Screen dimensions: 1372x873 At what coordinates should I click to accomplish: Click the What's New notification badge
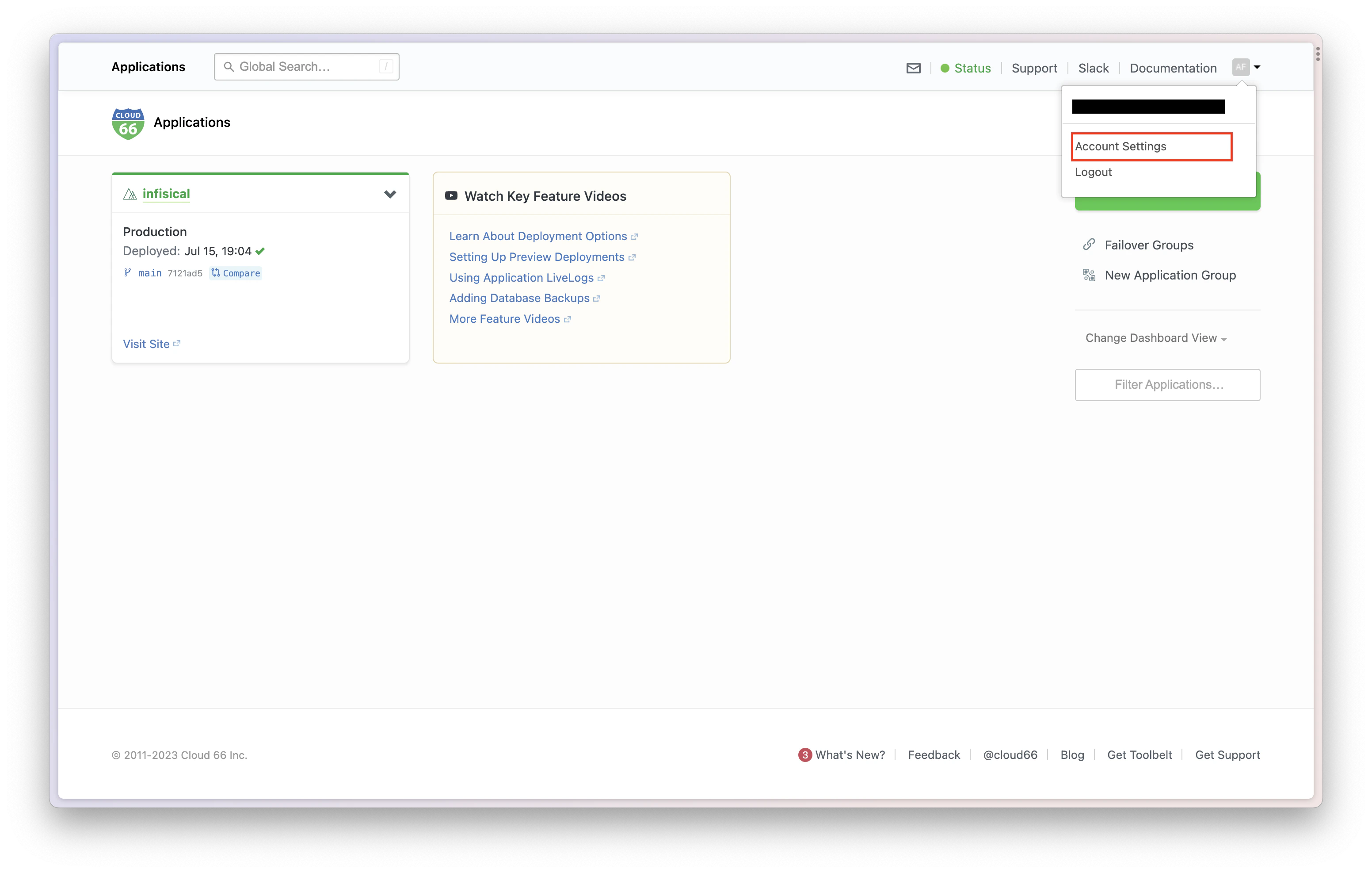[x=804, y=755]
